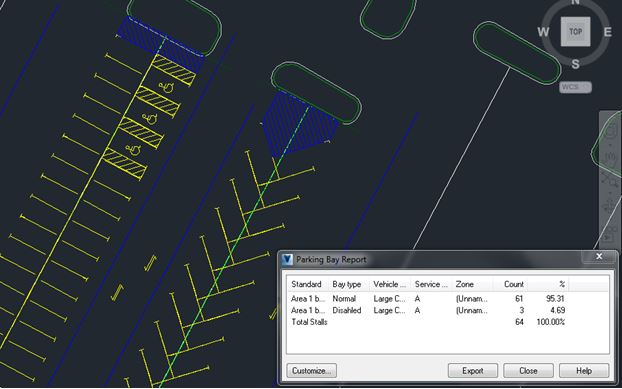Click the Parking Bay Report dialog title icon
The width and height of the screenshot is (622, 389).
coord(287,259)
